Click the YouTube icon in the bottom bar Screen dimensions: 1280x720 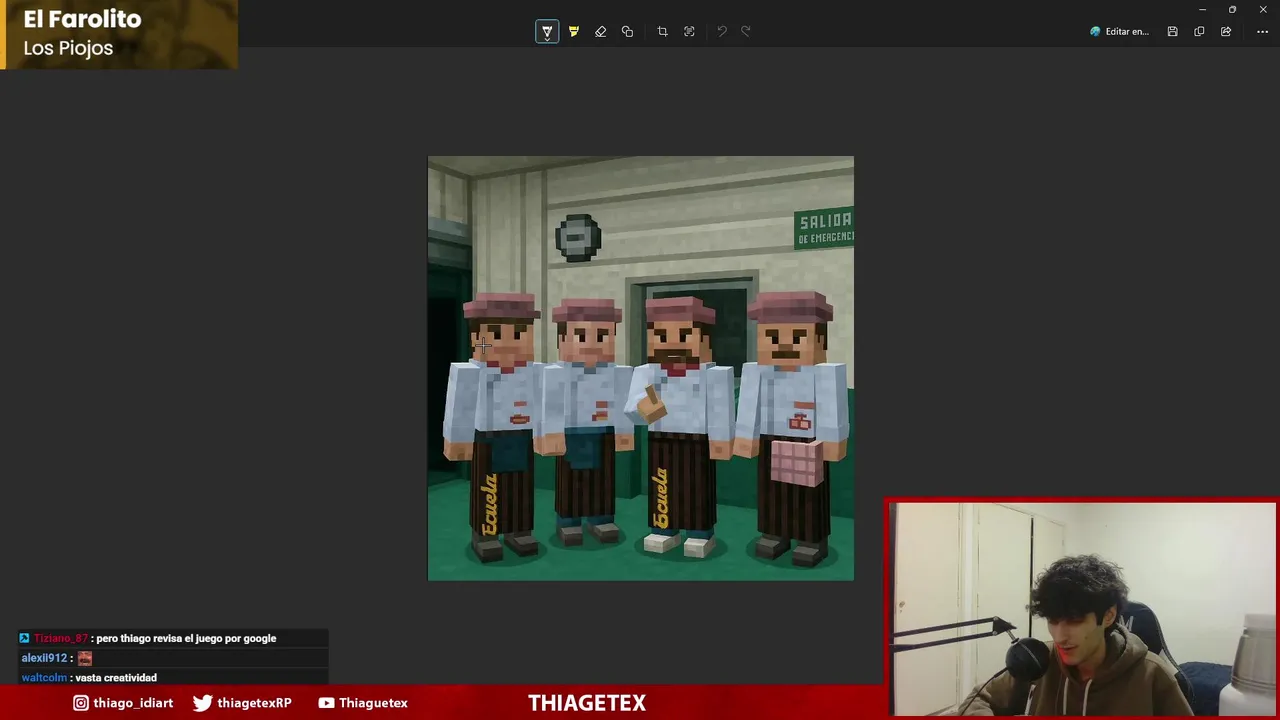click(x=326, y=703)
